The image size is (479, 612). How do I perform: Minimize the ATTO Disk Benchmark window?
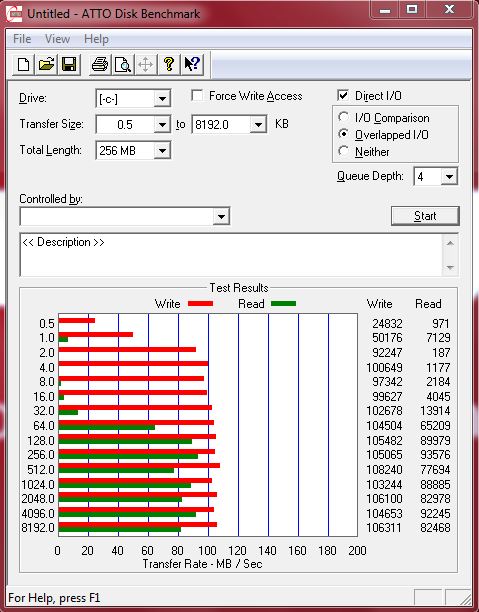click(385, 9)
